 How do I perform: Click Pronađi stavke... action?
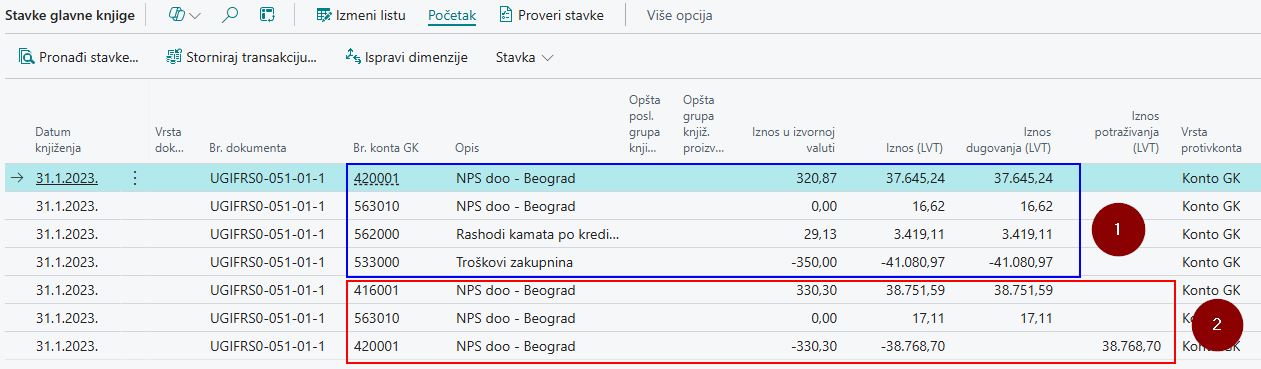pos(89,58)
